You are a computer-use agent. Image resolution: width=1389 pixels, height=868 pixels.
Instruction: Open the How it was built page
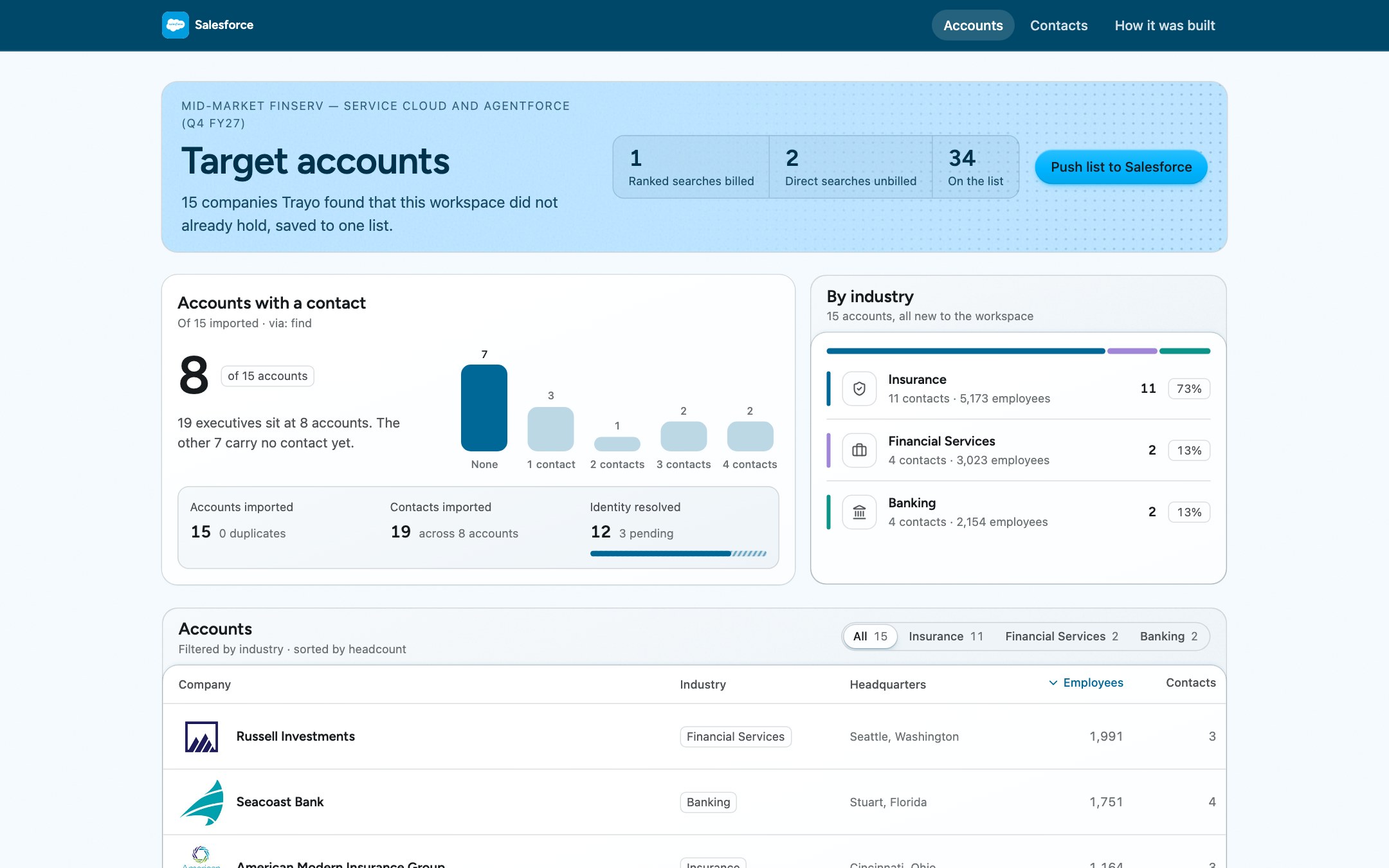1165,25
